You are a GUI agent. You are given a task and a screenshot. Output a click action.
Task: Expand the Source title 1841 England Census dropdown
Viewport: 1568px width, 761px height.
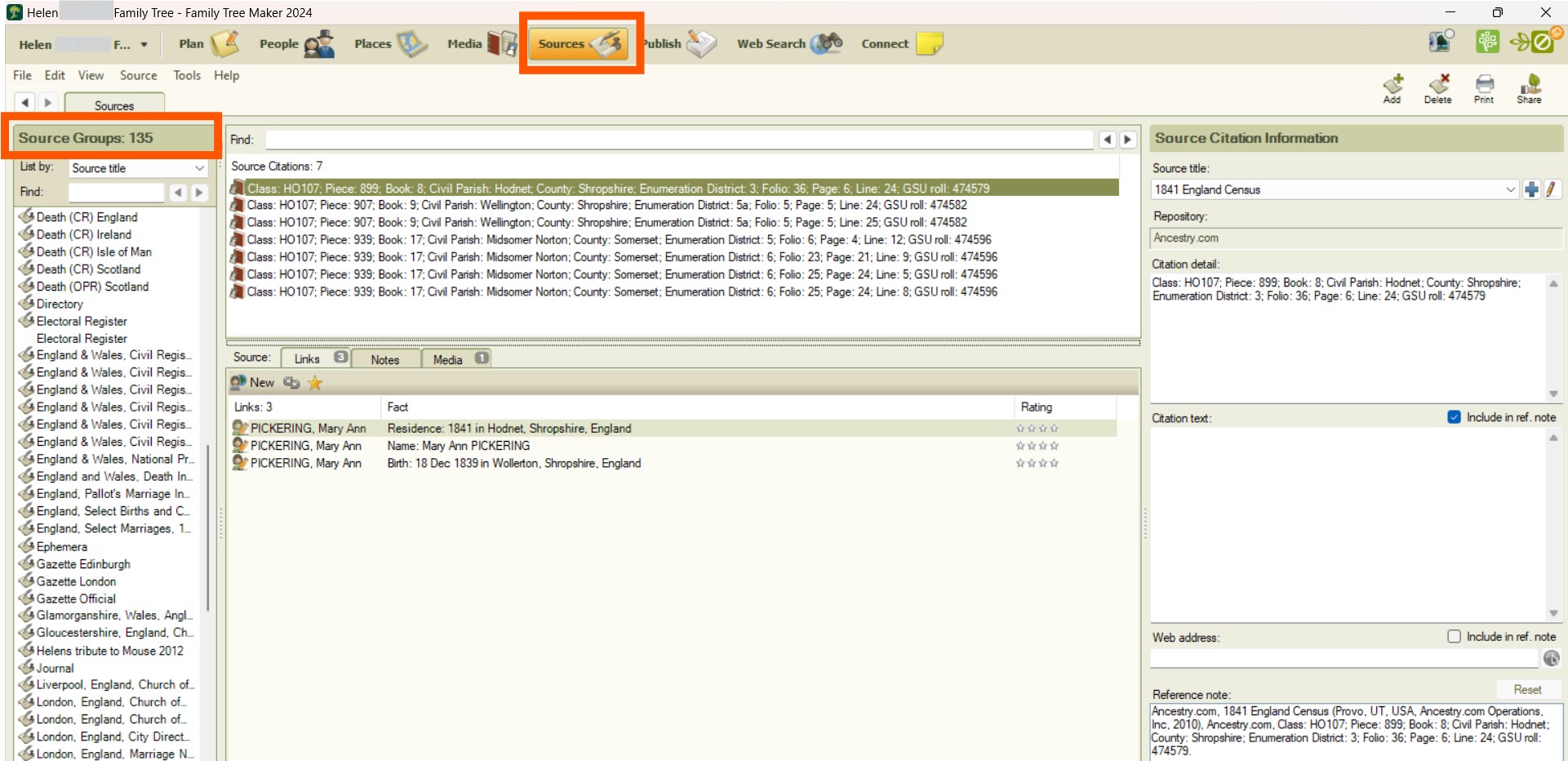(1509, 189)
